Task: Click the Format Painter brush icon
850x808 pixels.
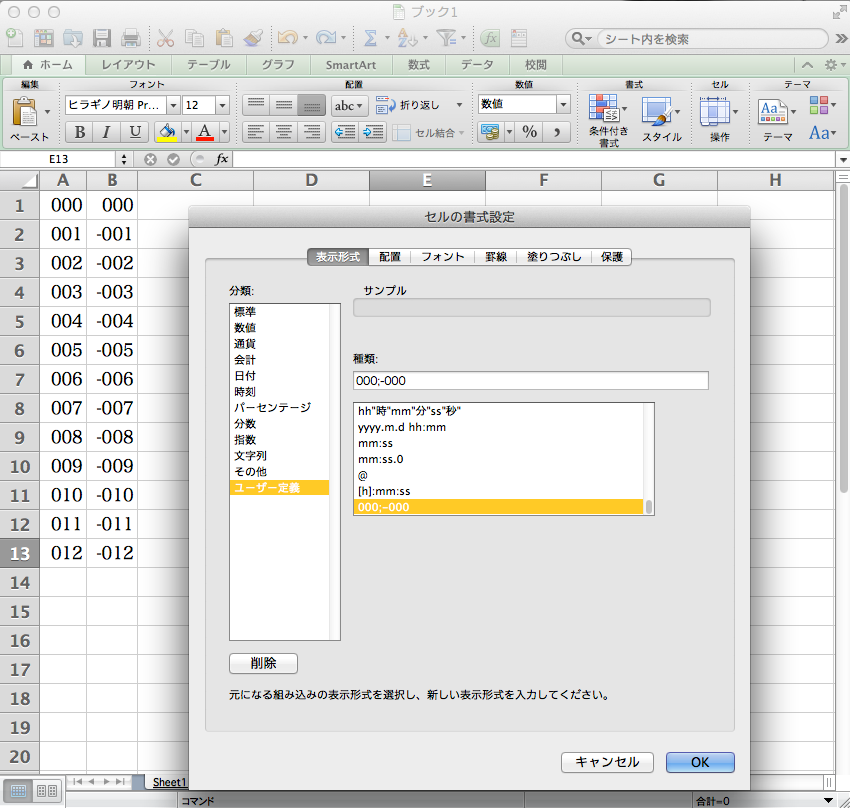Action: [253, 38]
